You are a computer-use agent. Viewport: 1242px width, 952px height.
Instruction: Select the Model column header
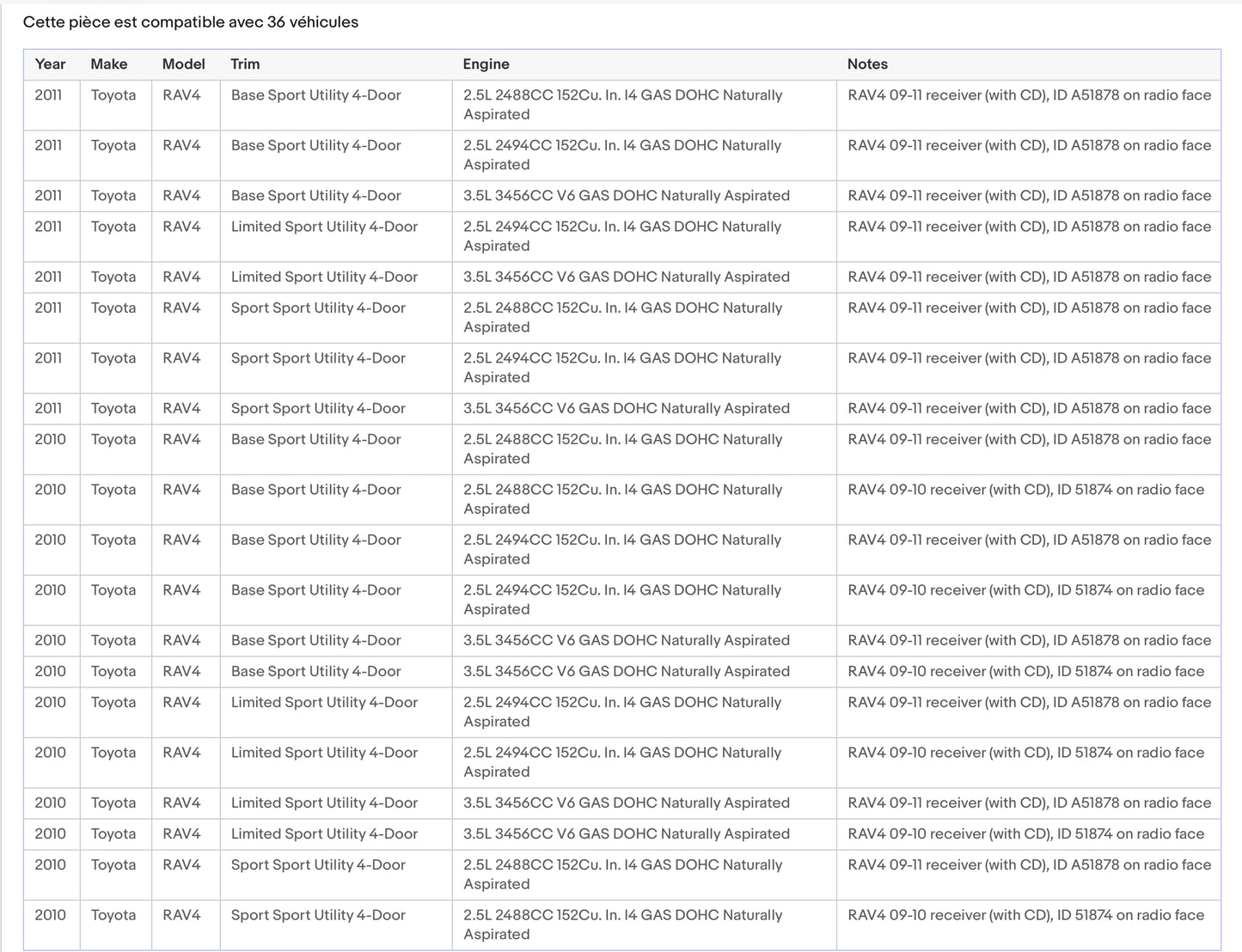coord(183,64)
